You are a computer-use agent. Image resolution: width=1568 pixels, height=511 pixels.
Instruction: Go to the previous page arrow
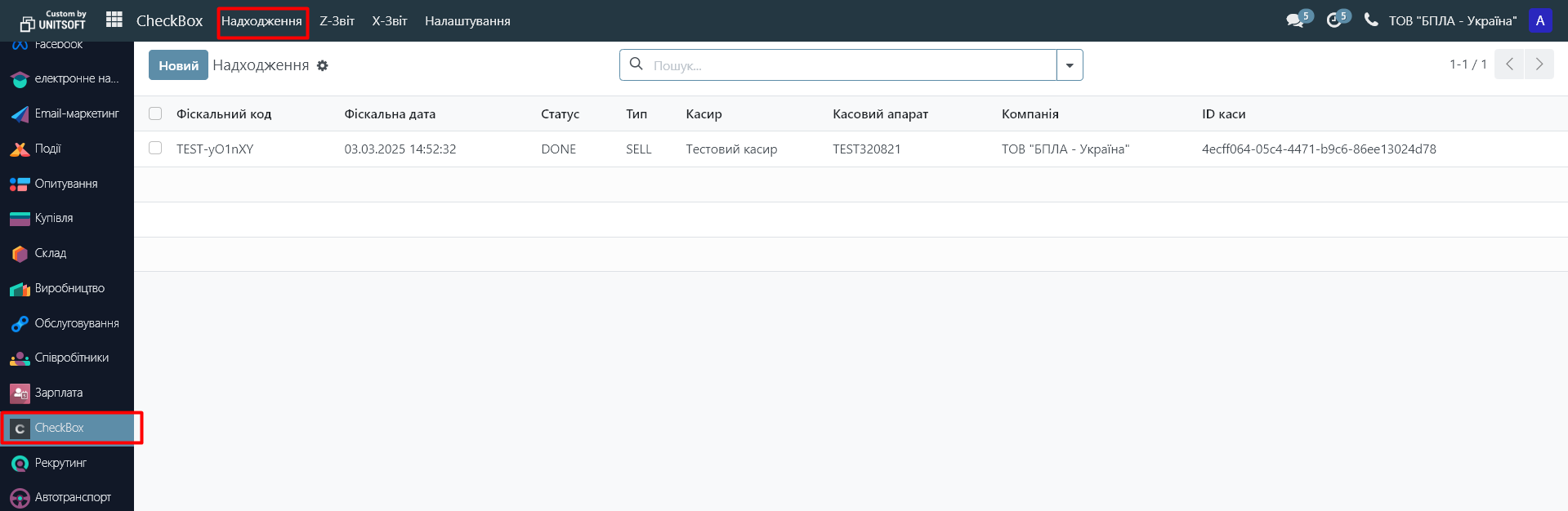point(1509,64)
